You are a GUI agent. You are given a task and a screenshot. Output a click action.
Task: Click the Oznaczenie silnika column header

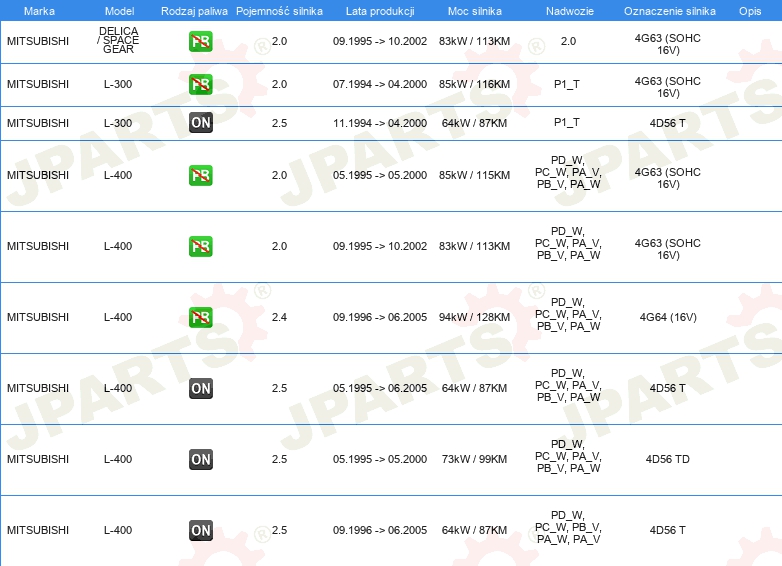point(669,11)
